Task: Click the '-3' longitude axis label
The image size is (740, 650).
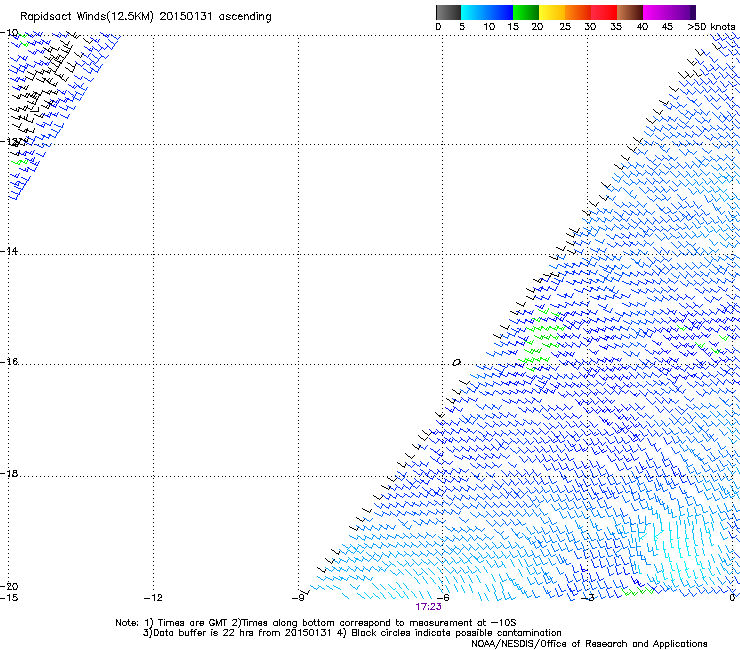Action: click(588, 598)
